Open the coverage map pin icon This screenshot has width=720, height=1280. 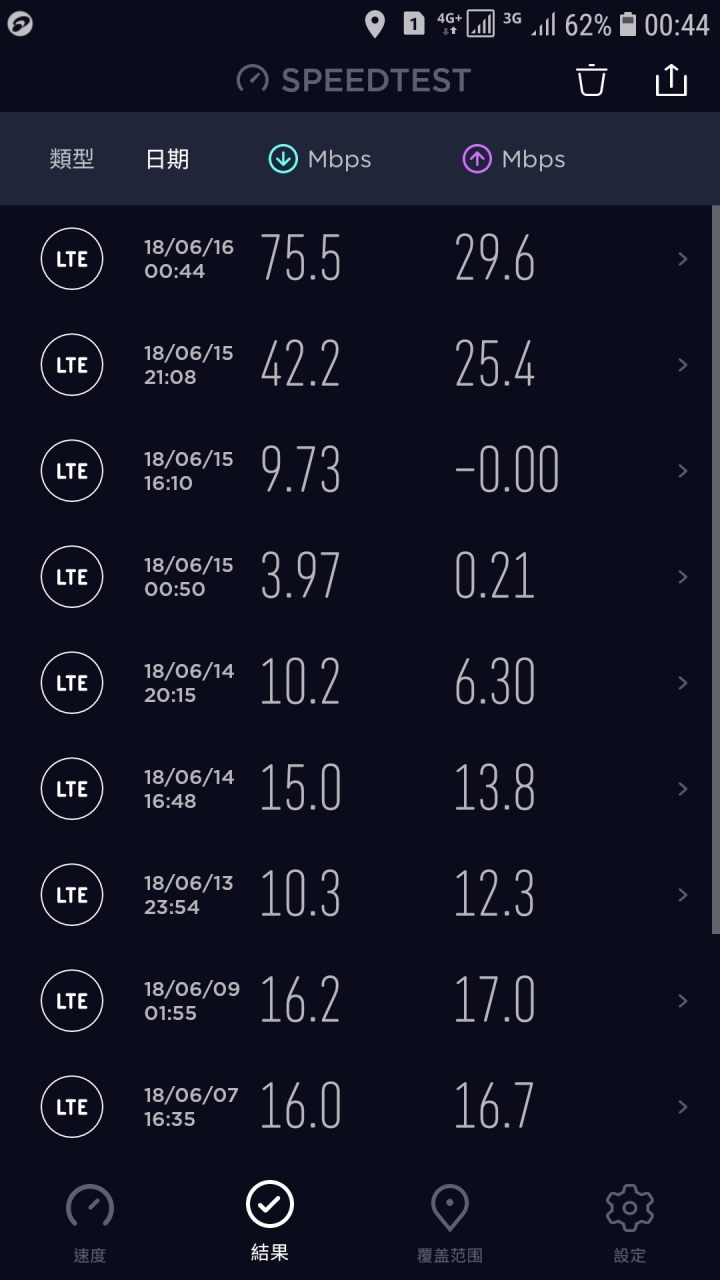pos(450,1208)
